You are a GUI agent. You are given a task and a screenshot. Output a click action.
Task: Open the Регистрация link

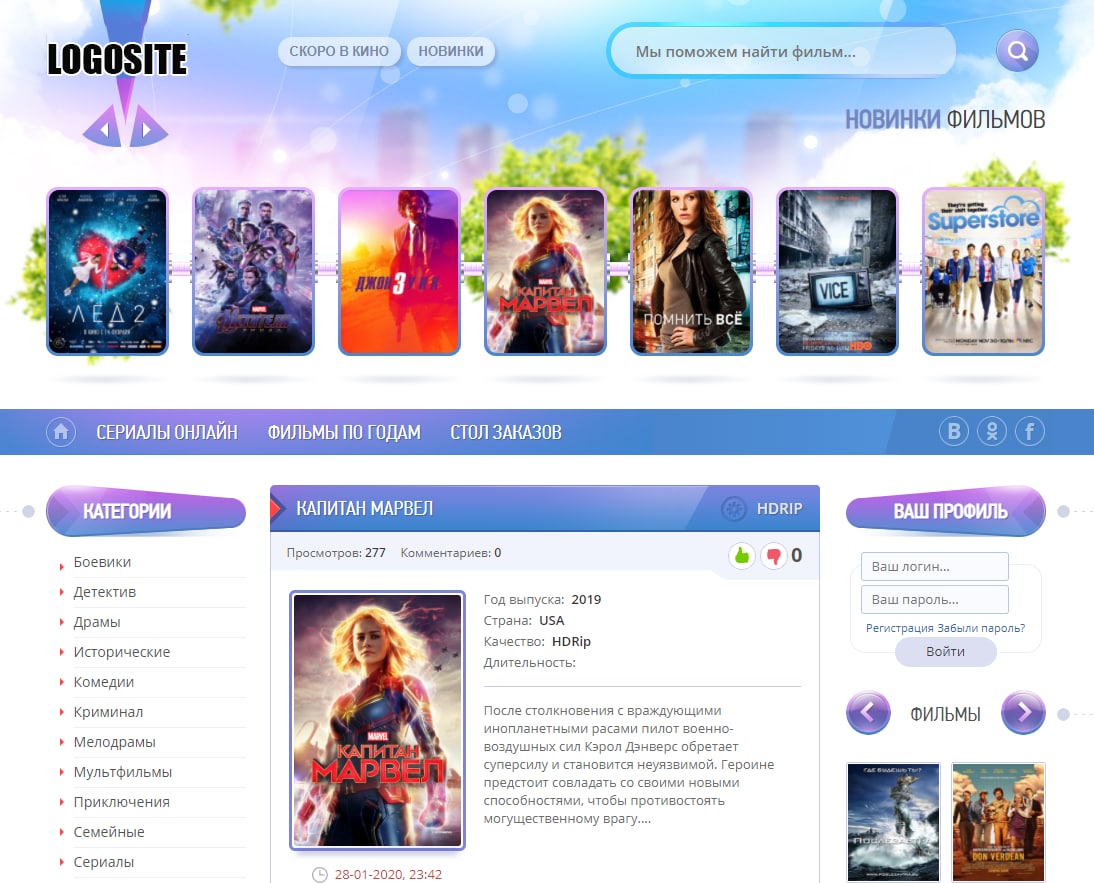(x=899, y=628)
